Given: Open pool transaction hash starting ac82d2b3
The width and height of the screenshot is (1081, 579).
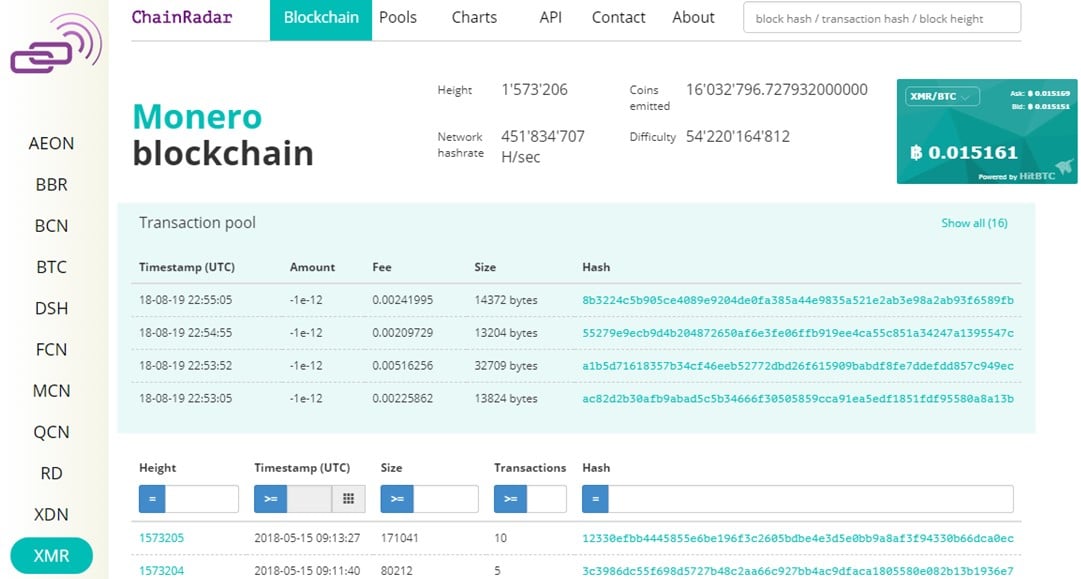Looking at the screenshot, I should [798, 398].
